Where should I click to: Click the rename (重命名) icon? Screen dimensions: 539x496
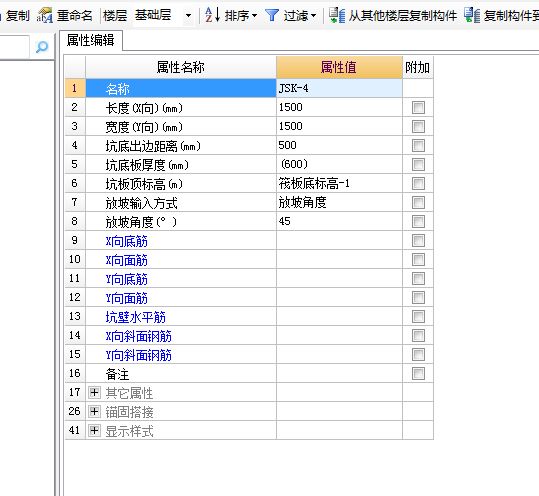tap(45, 15)
